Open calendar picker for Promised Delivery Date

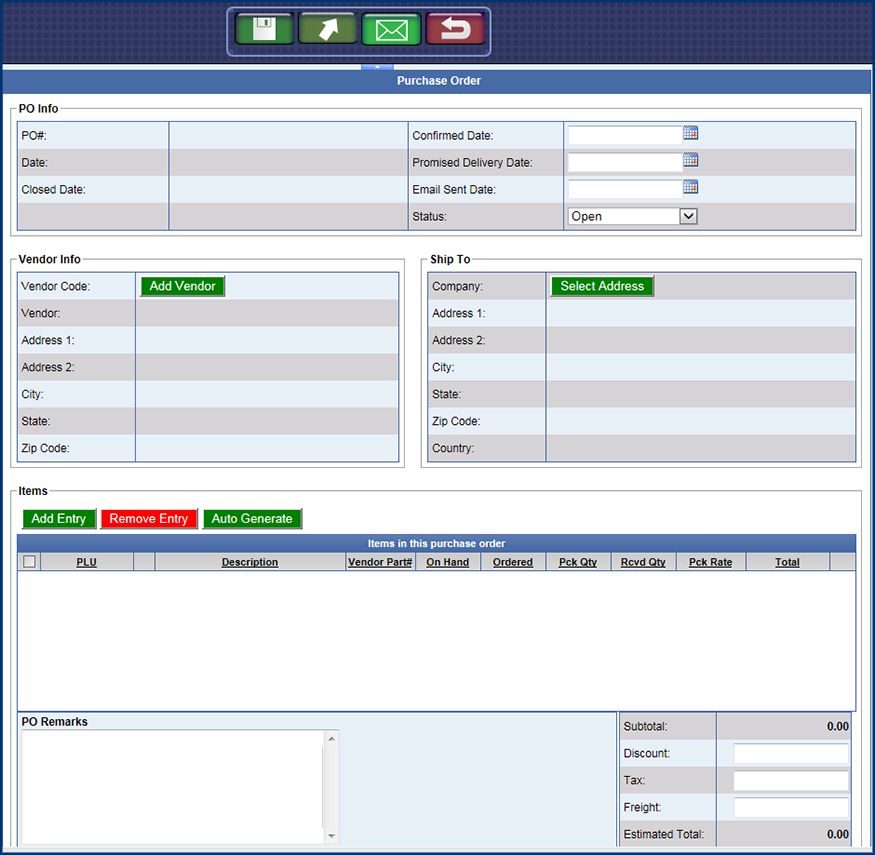(x=690, y=160)
